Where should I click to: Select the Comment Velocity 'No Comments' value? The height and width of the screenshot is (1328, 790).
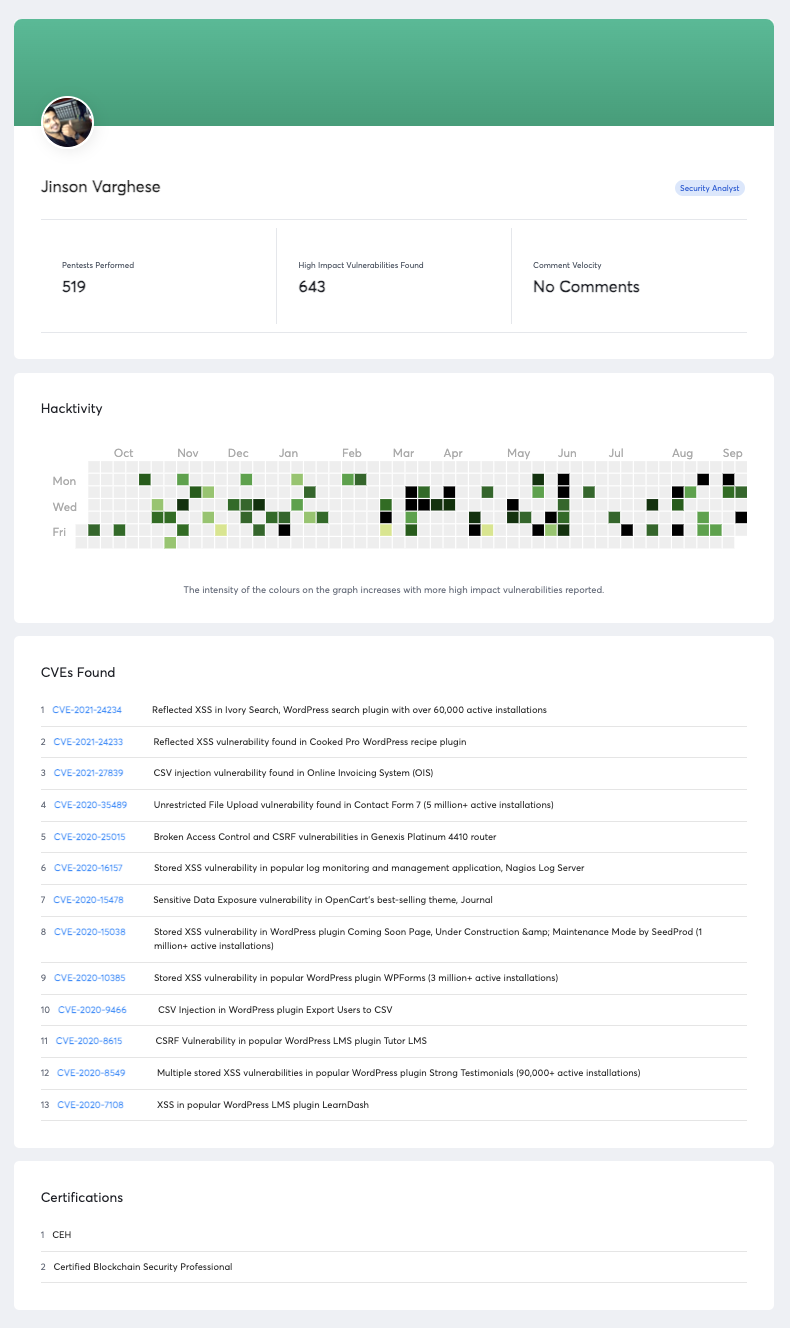[586, 287]
